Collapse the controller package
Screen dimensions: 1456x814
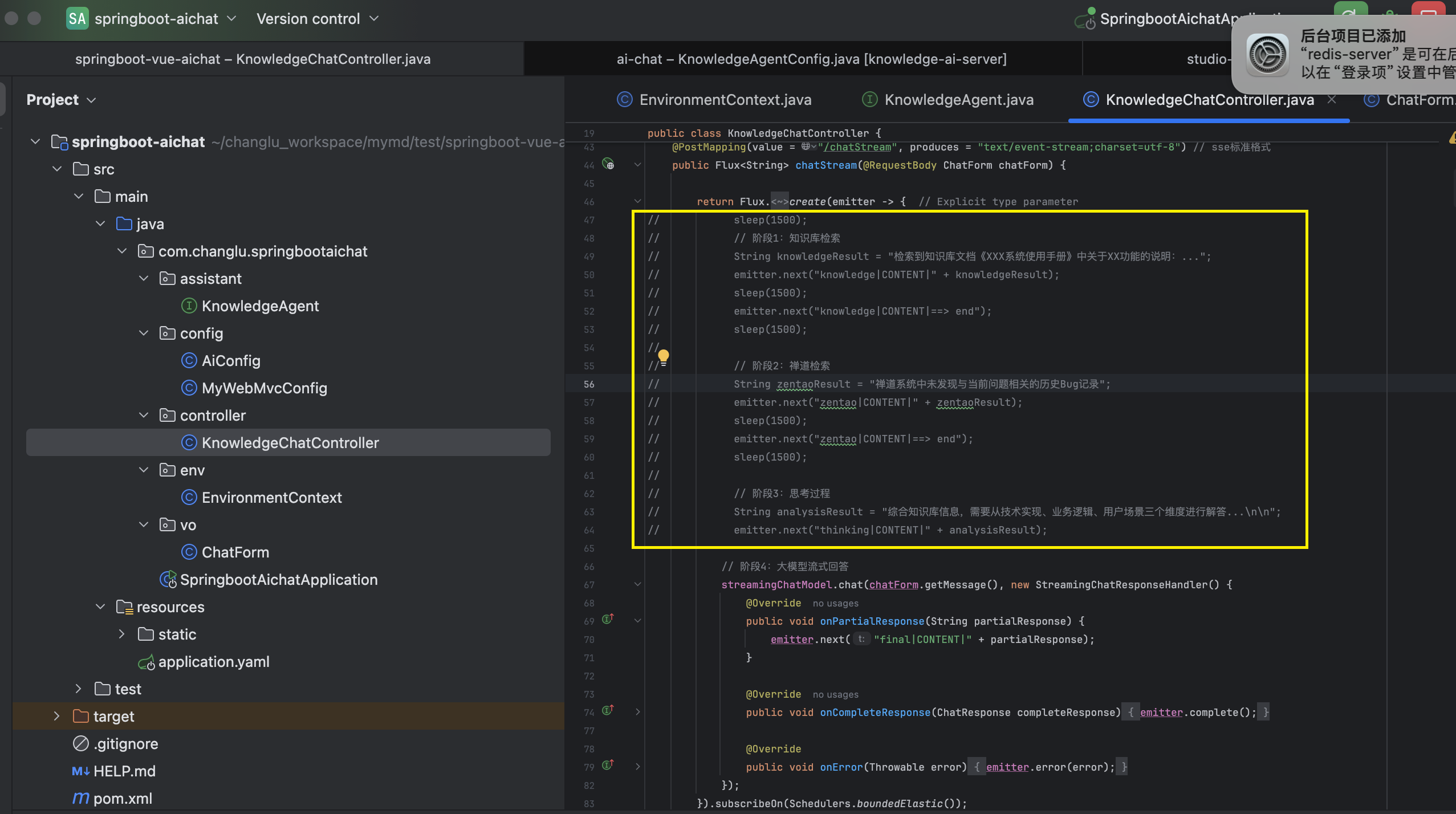click(144, 415)
